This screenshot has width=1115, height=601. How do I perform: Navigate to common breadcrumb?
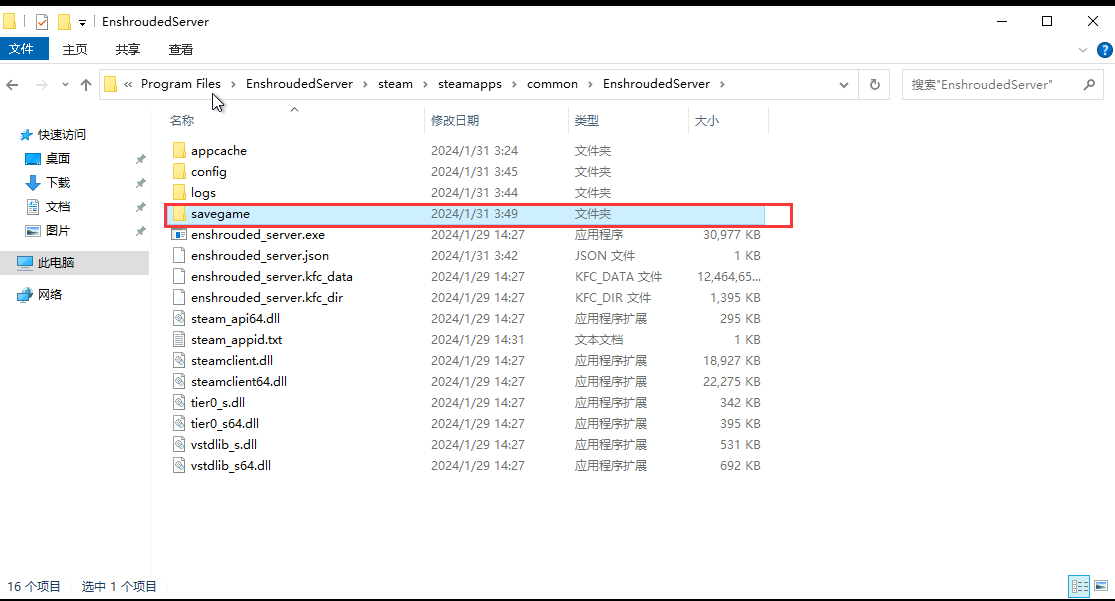pyautogui.click(x=553, y=84)
